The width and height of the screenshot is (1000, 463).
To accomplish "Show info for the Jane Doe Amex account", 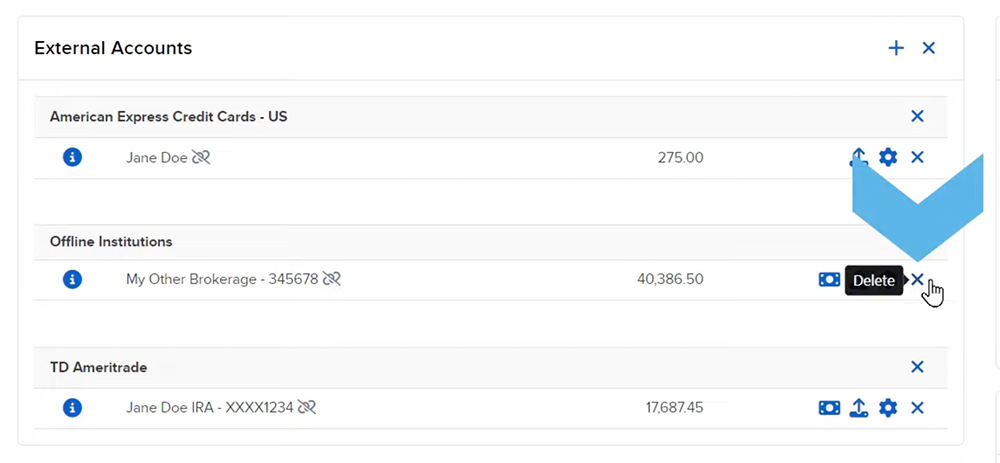I will pos(72,157).
